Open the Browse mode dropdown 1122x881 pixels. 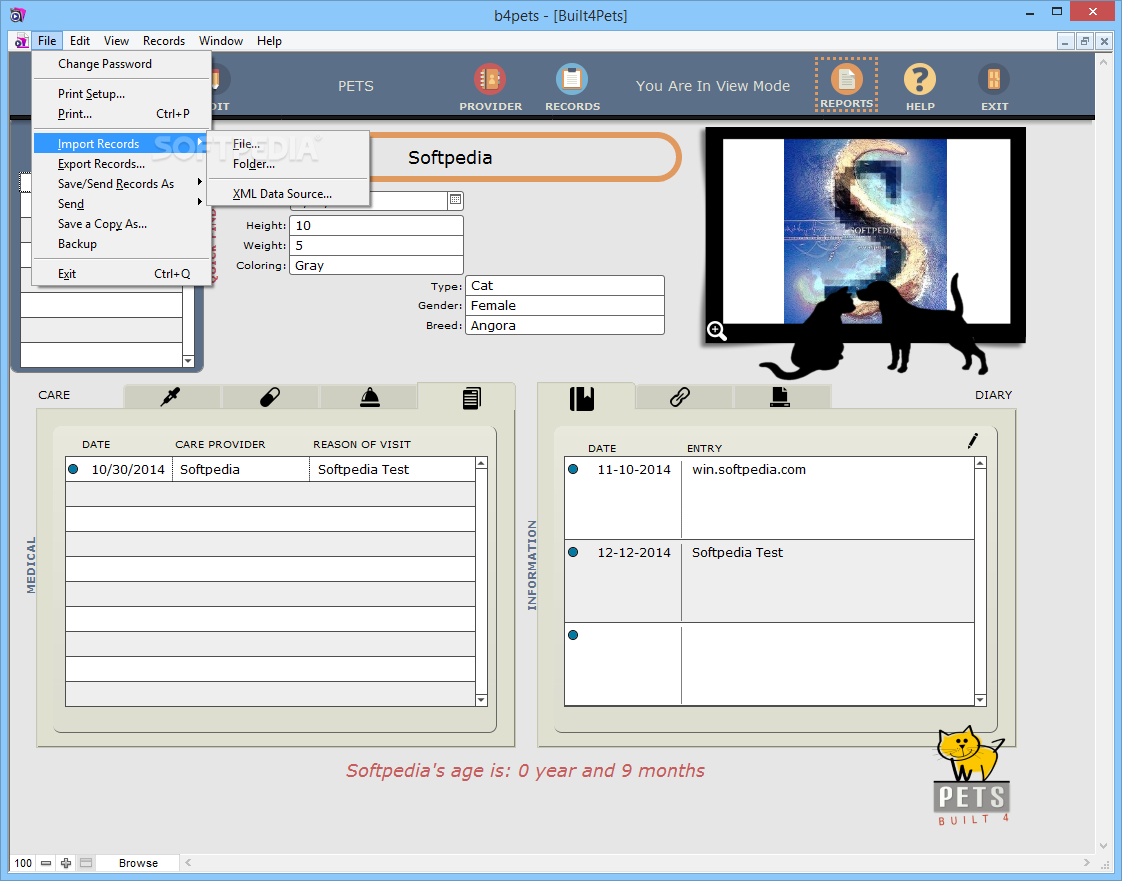(138, 863)
